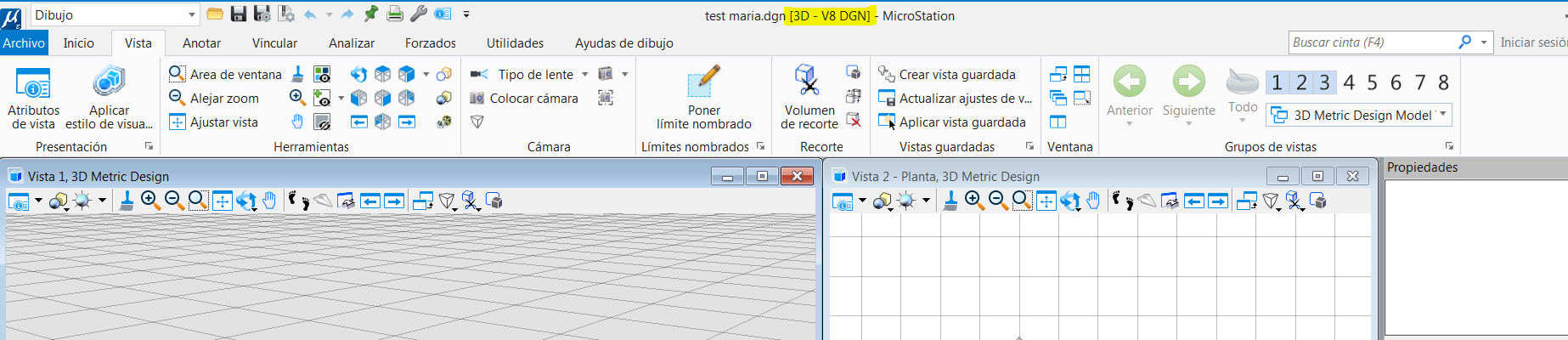Screen dimensions: 1568x340
Task: Click the Iniciar sesión link
Action: point(1533,42)
